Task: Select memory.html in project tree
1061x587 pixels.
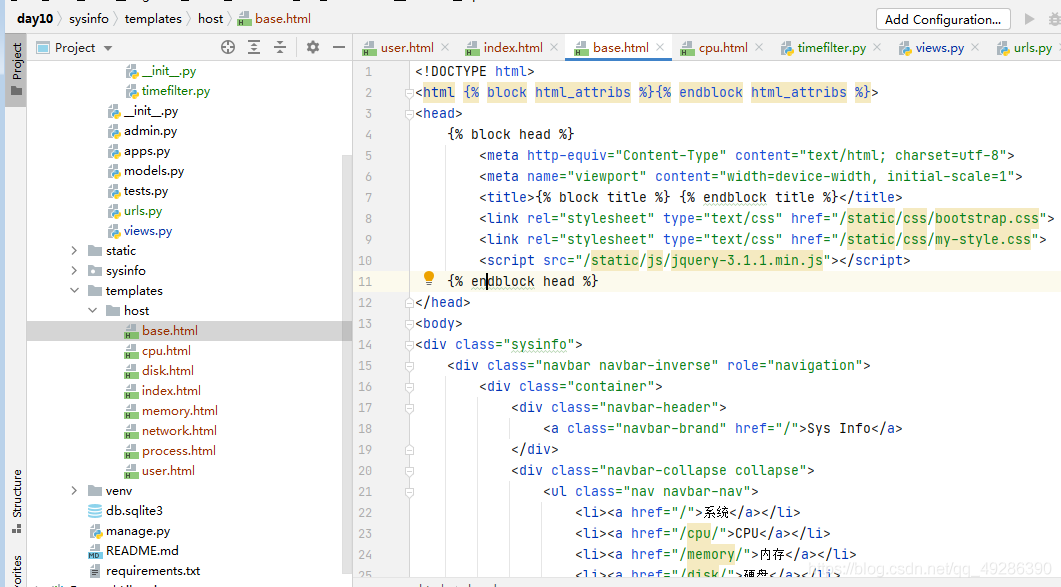Action: pyautogui.click(x=179, y=411)
